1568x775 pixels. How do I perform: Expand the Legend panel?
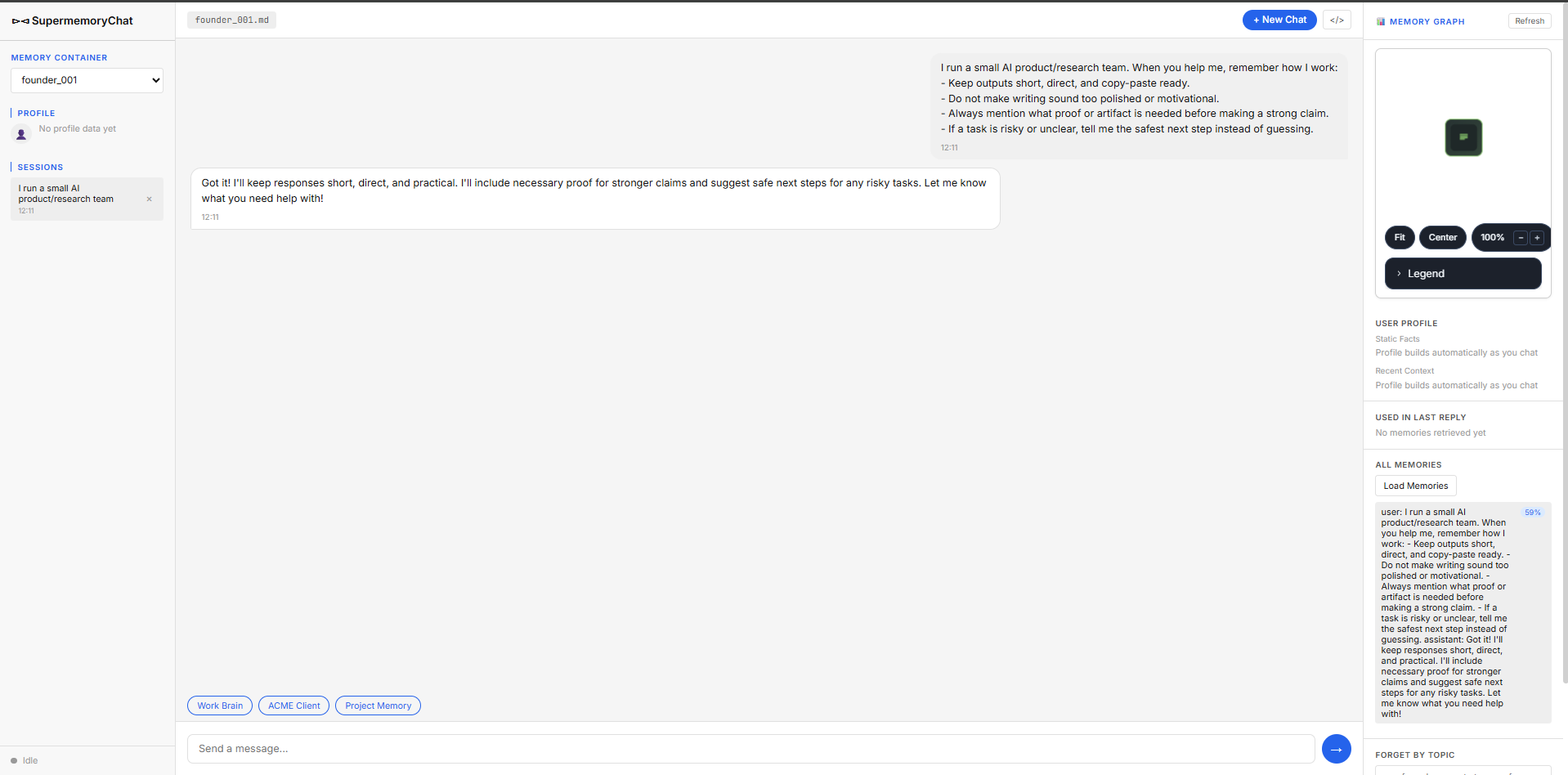(1463, 274)
